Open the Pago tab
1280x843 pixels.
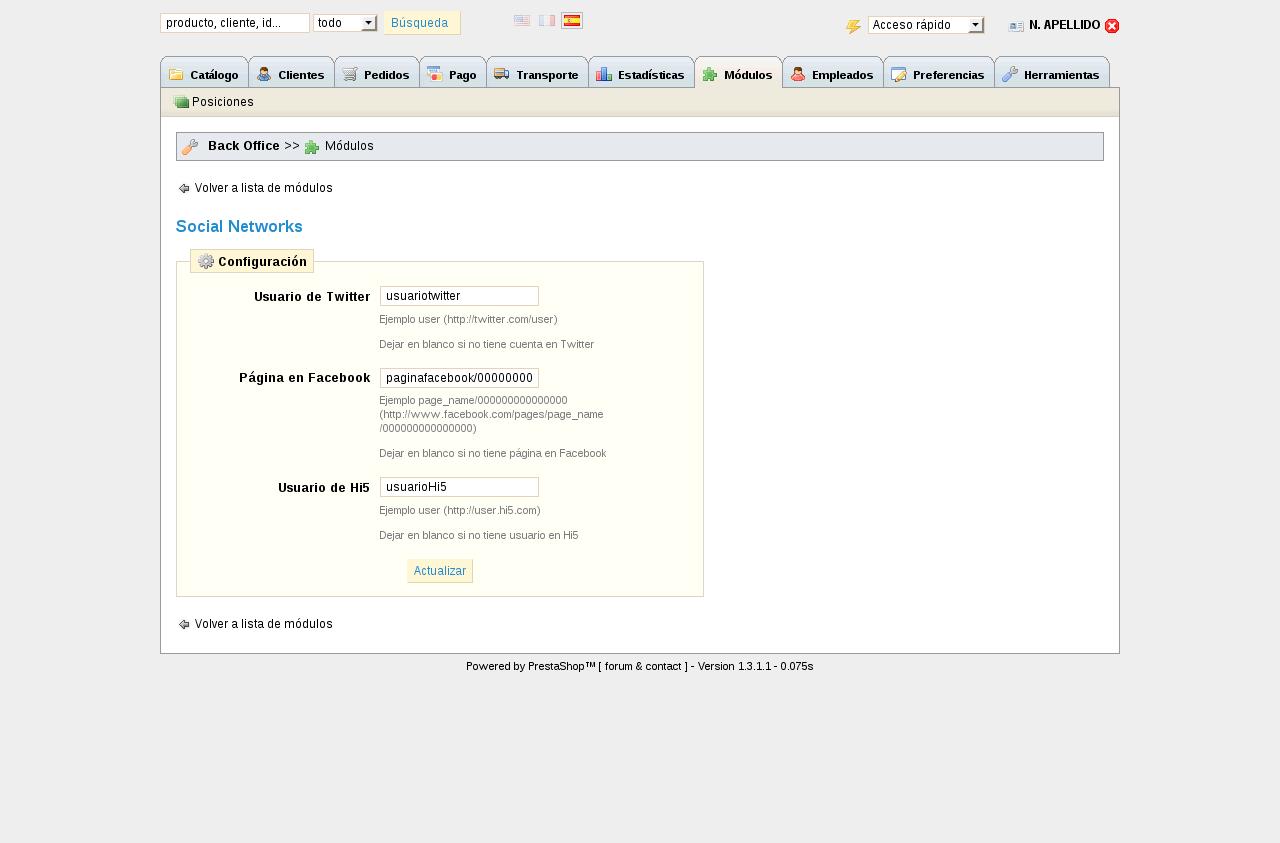point(453,73)
